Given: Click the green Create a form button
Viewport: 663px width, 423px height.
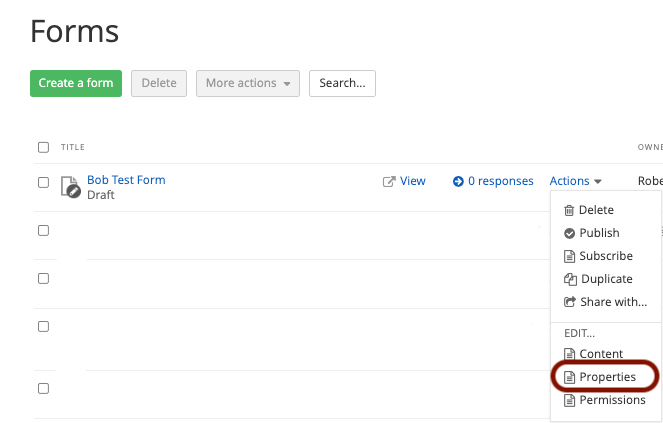Looking at the screenshot, I should pos(76,83).
